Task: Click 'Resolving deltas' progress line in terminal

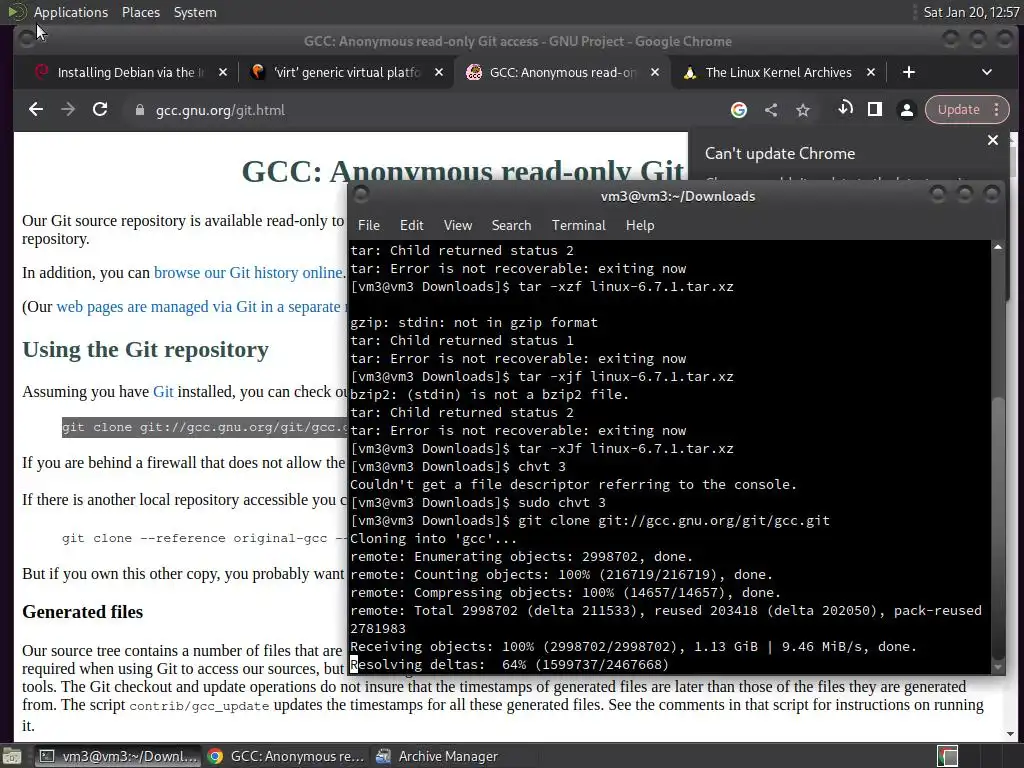Action: click(509, 665)
